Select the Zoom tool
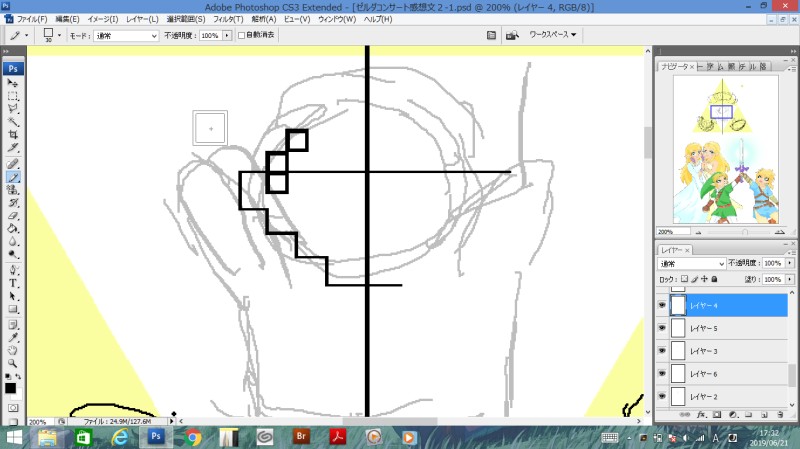Image resolution: width=800 pixels, height=449 pixels. pyautogui.click(x=13, y=363)
